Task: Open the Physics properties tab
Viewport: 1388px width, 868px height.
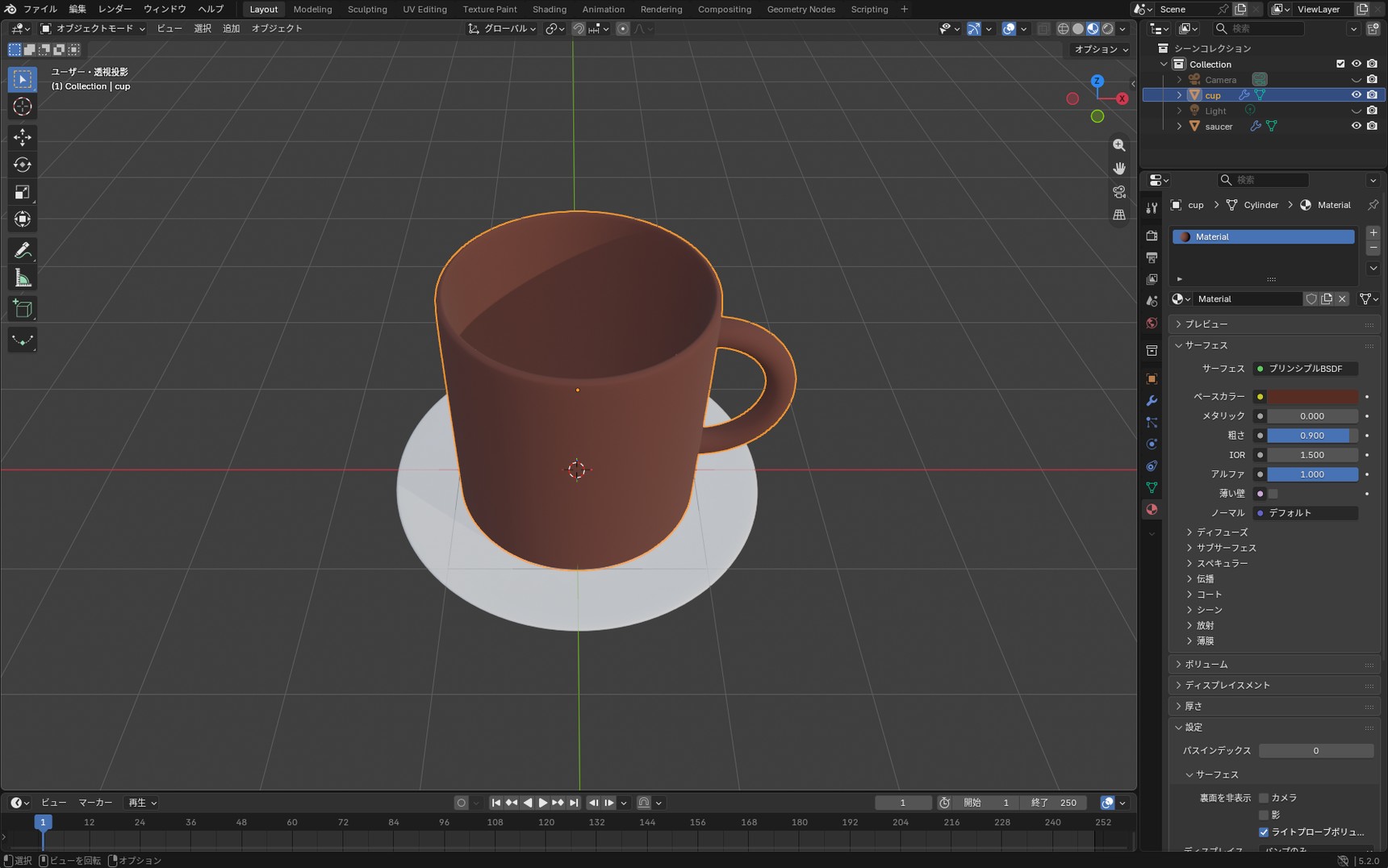Action: pos(1152,444)
